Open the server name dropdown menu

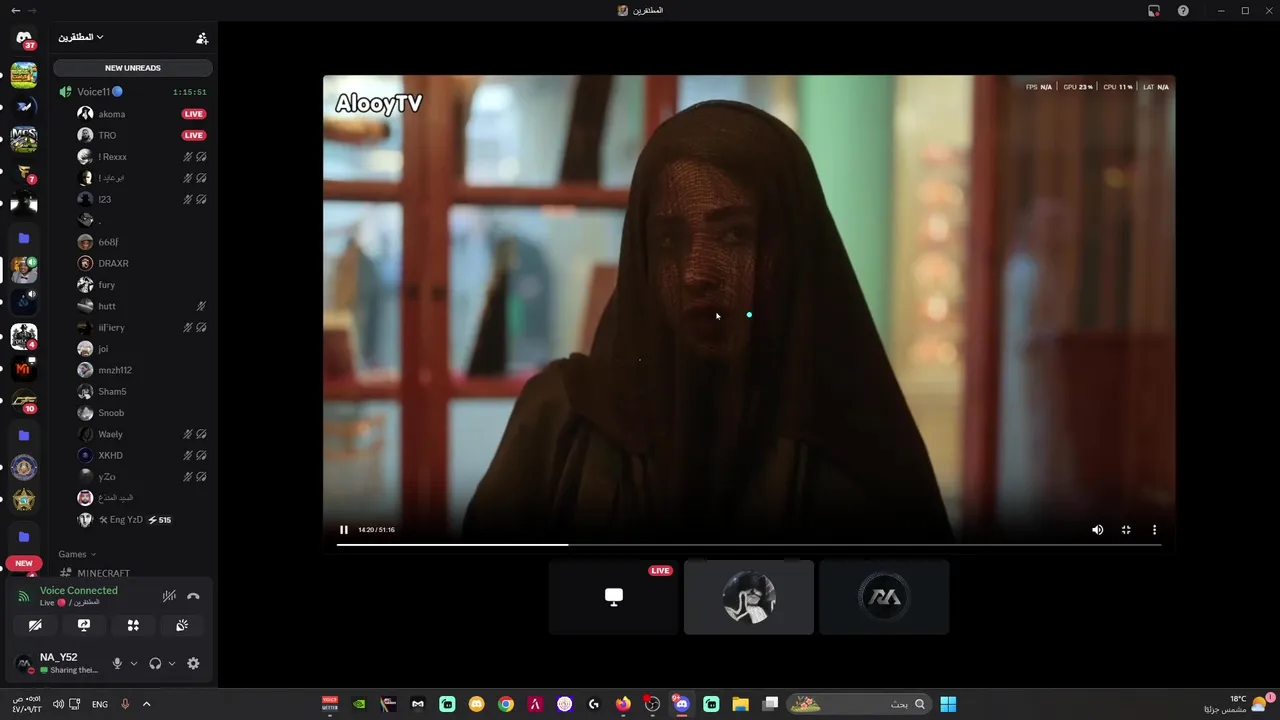[81, 37]
